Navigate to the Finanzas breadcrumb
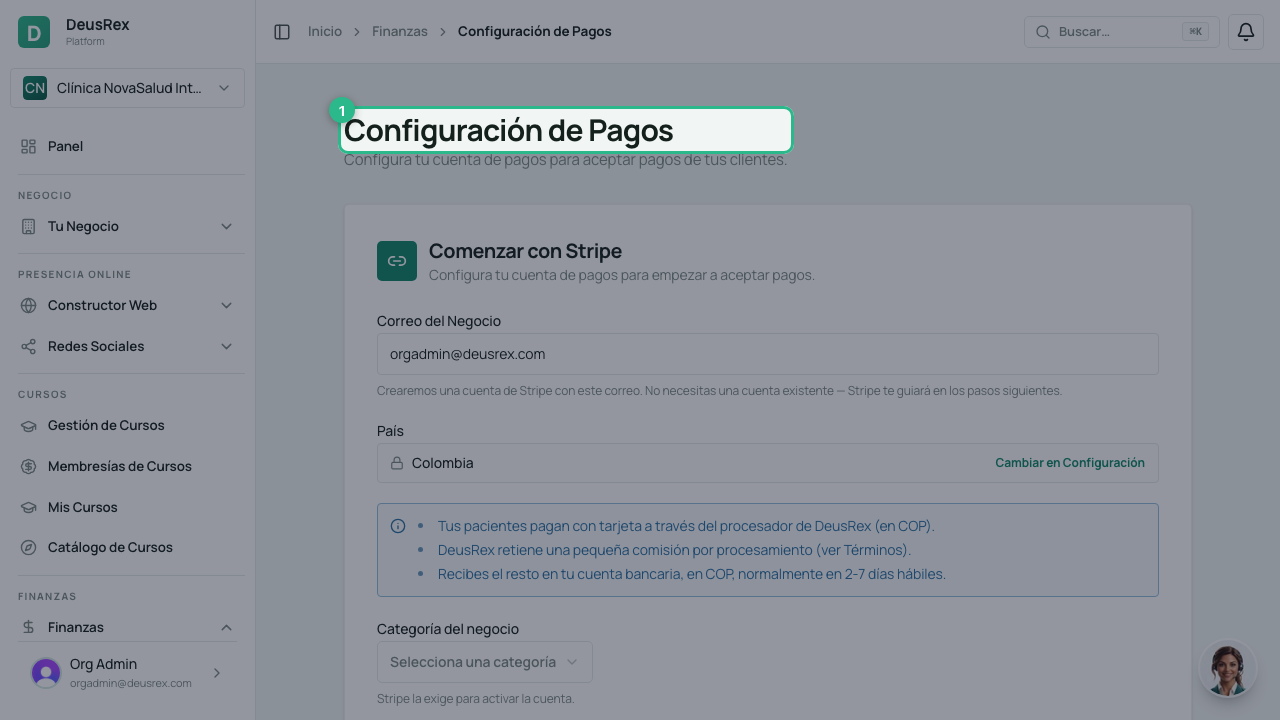This screenshot has height=720, width=1280. click(400, 32)
